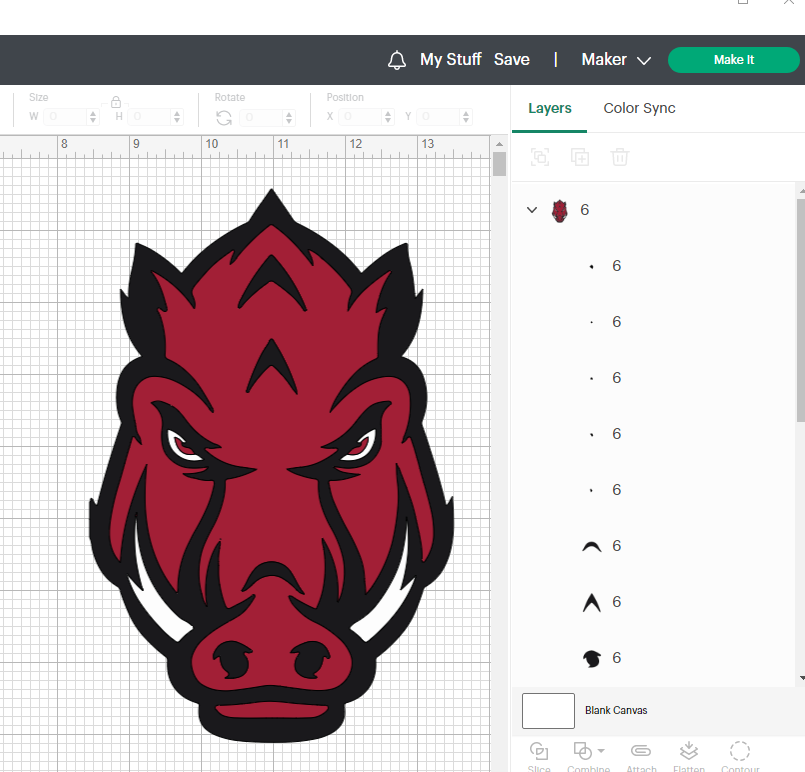This screenshot has height=772, width=805.
Task: Select the chevron arrow shape layer
Action: pos(591,602)
